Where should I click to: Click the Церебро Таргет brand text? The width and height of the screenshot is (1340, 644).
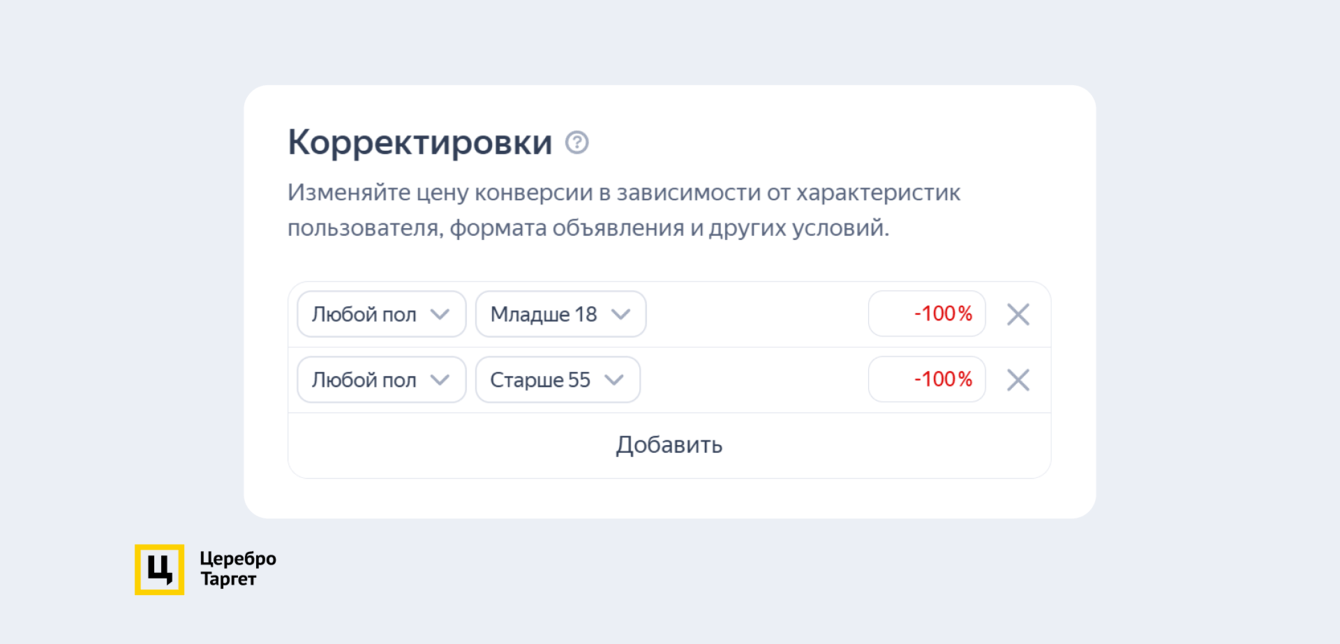click(x=238, y=569)
